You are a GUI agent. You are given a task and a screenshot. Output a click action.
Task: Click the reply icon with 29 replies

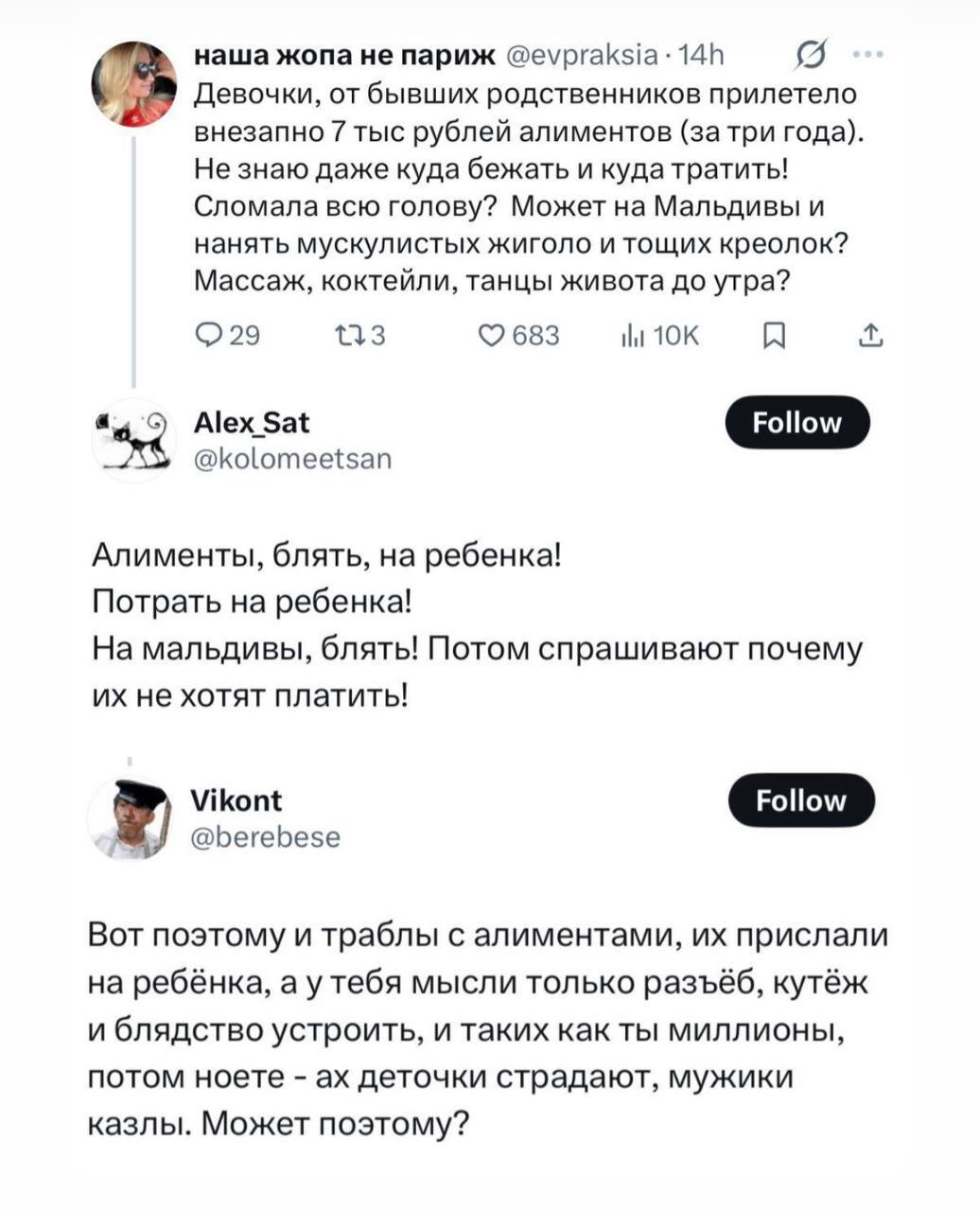point(206,335)
